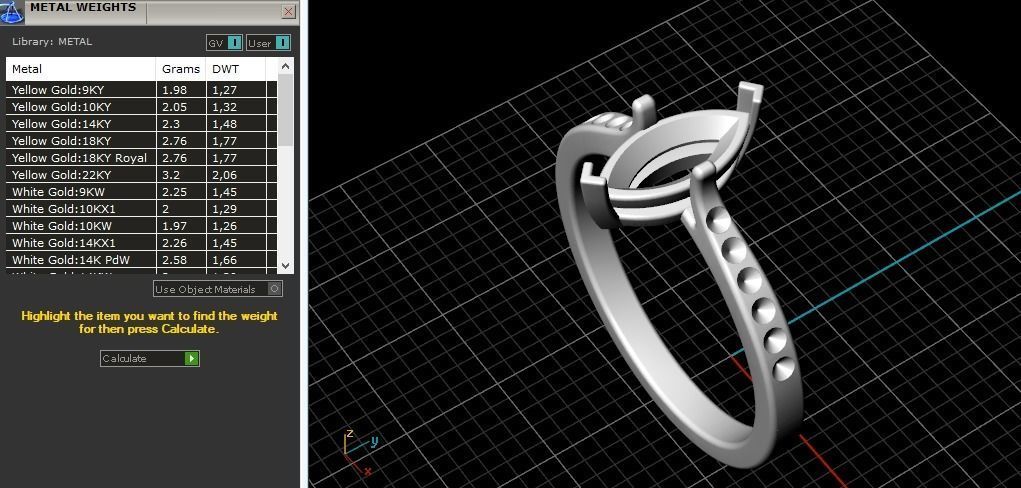This screenshot has height=488, width=1021.
Task: Select the Yellow Gold:9KY row
Action: click(141, 90)
